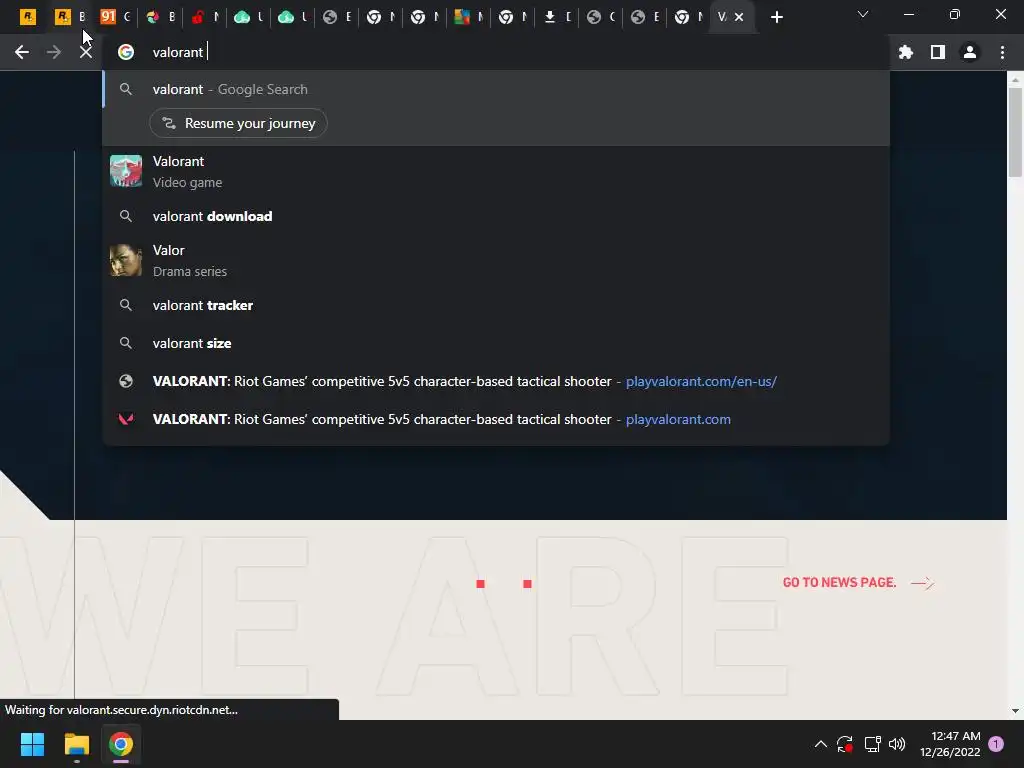Switch to the tab with the 91 icon

coord(115,17)
